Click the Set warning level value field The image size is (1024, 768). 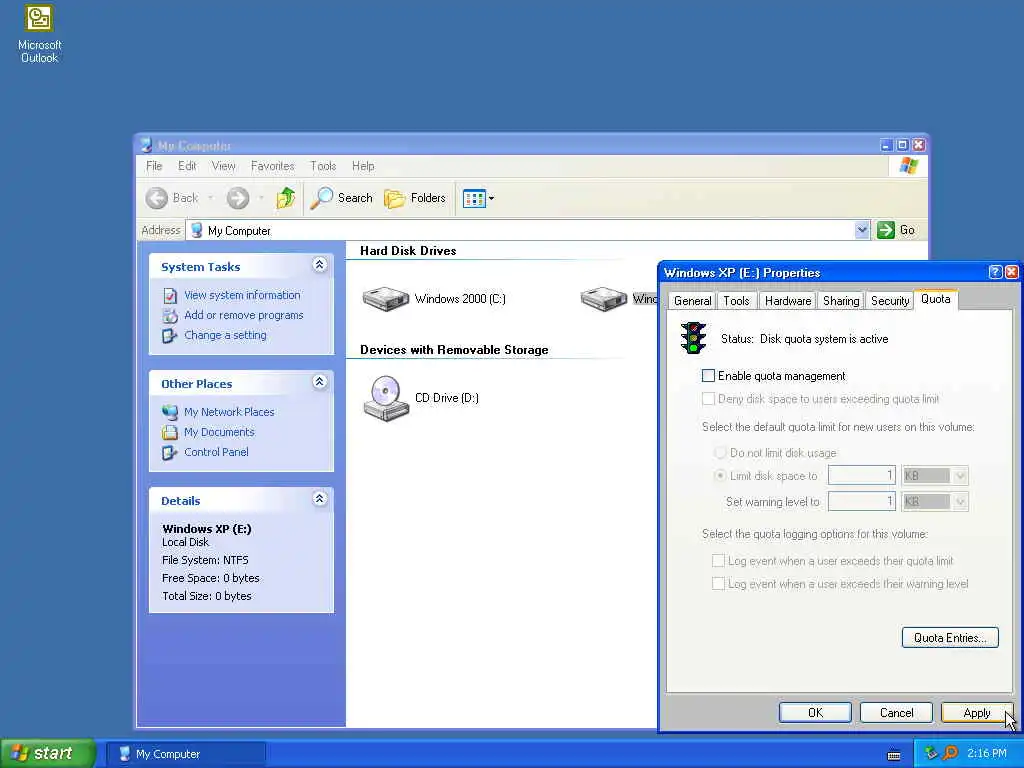click(x=862, y=502)
